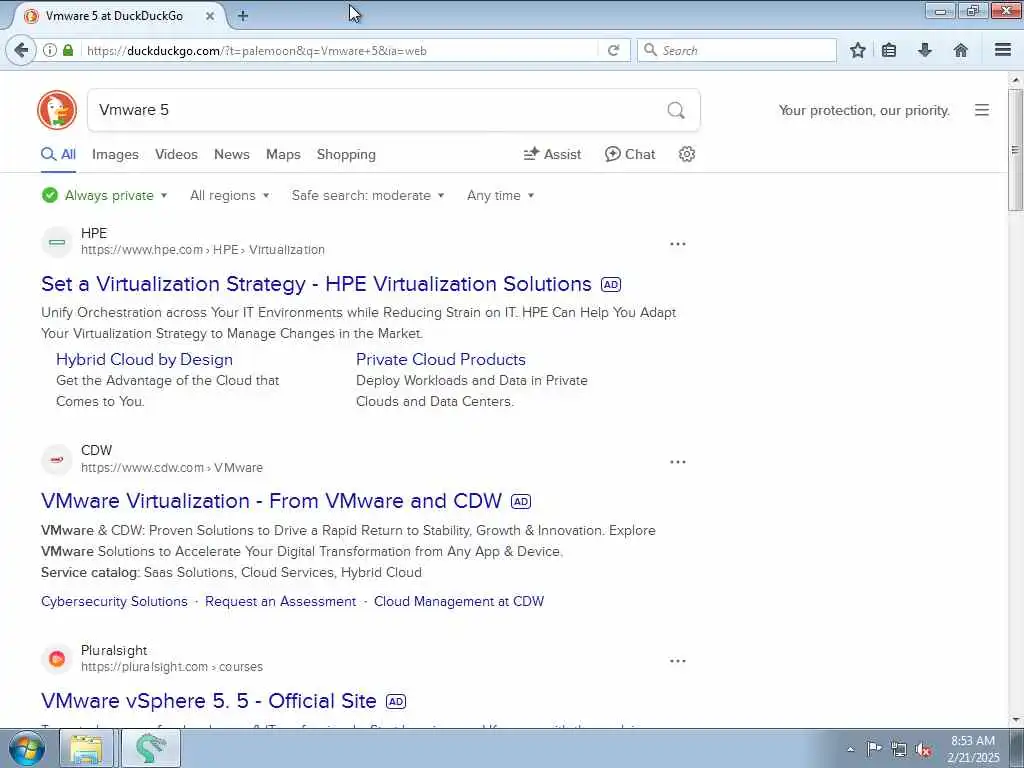Image resolution: width=1024 pixels, height=768 pixels.
Task: Open VMware vSphere 5.5 Official Site link
Action: point(209,701)
